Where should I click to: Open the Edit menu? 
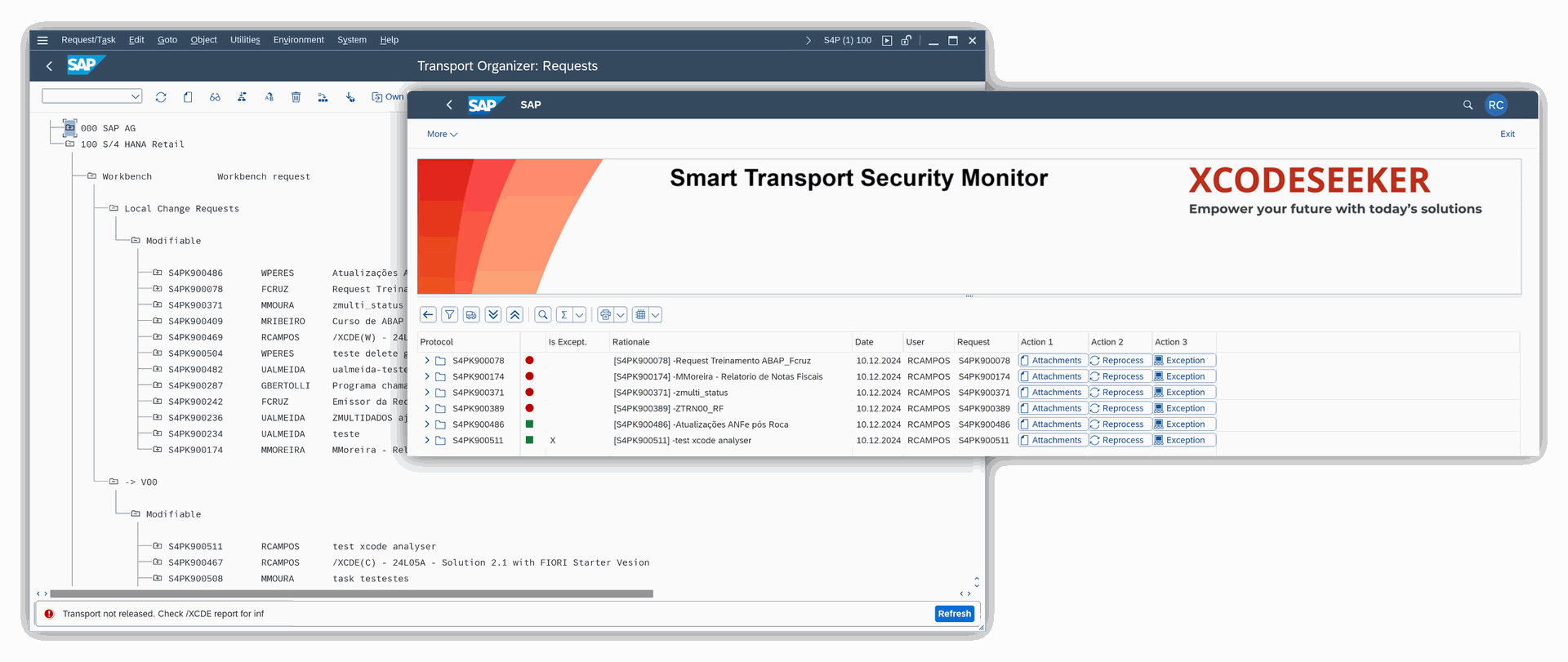136,40
